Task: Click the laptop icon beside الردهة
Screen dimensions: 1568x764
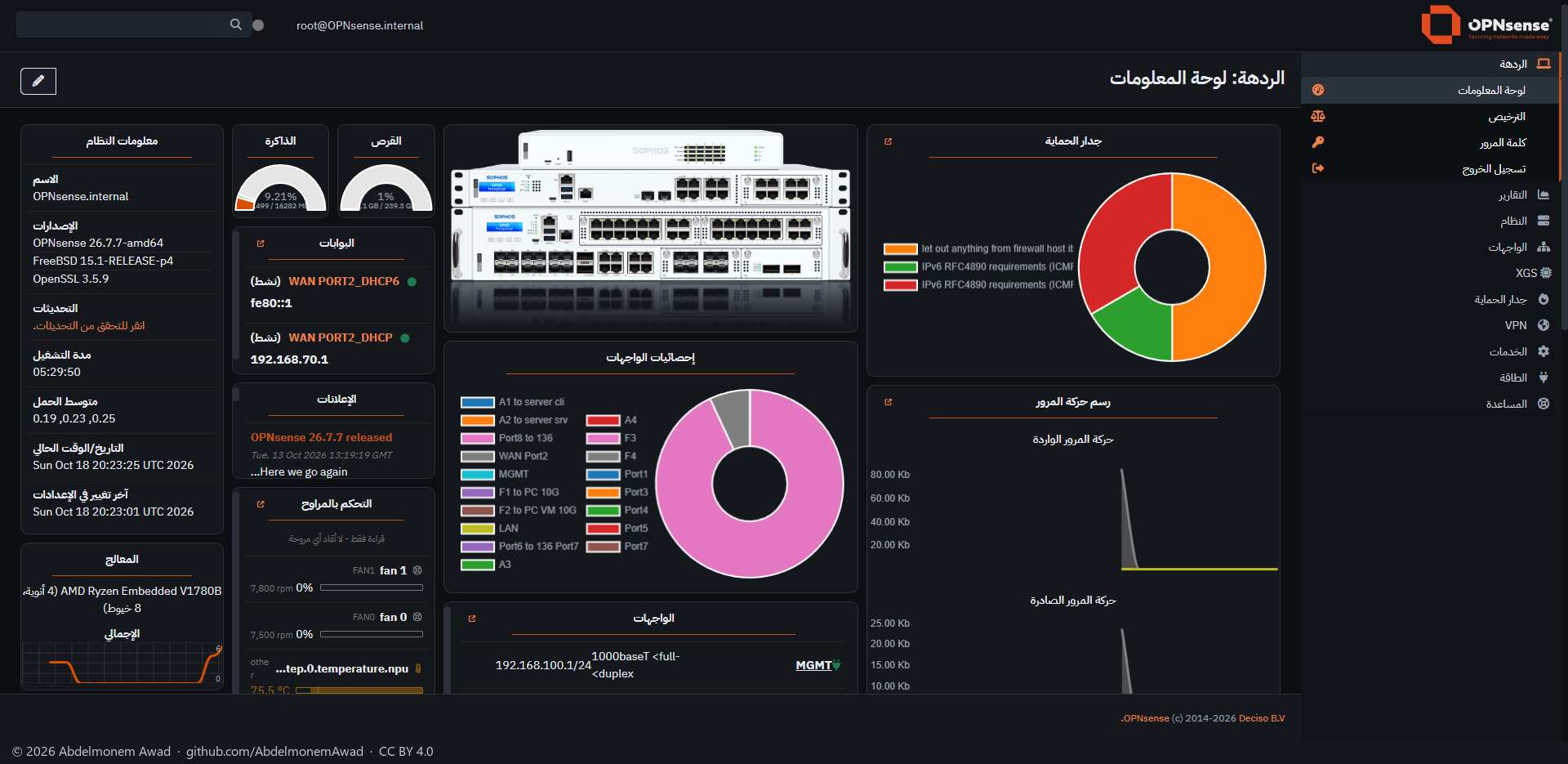Action: click(1543, 64)
